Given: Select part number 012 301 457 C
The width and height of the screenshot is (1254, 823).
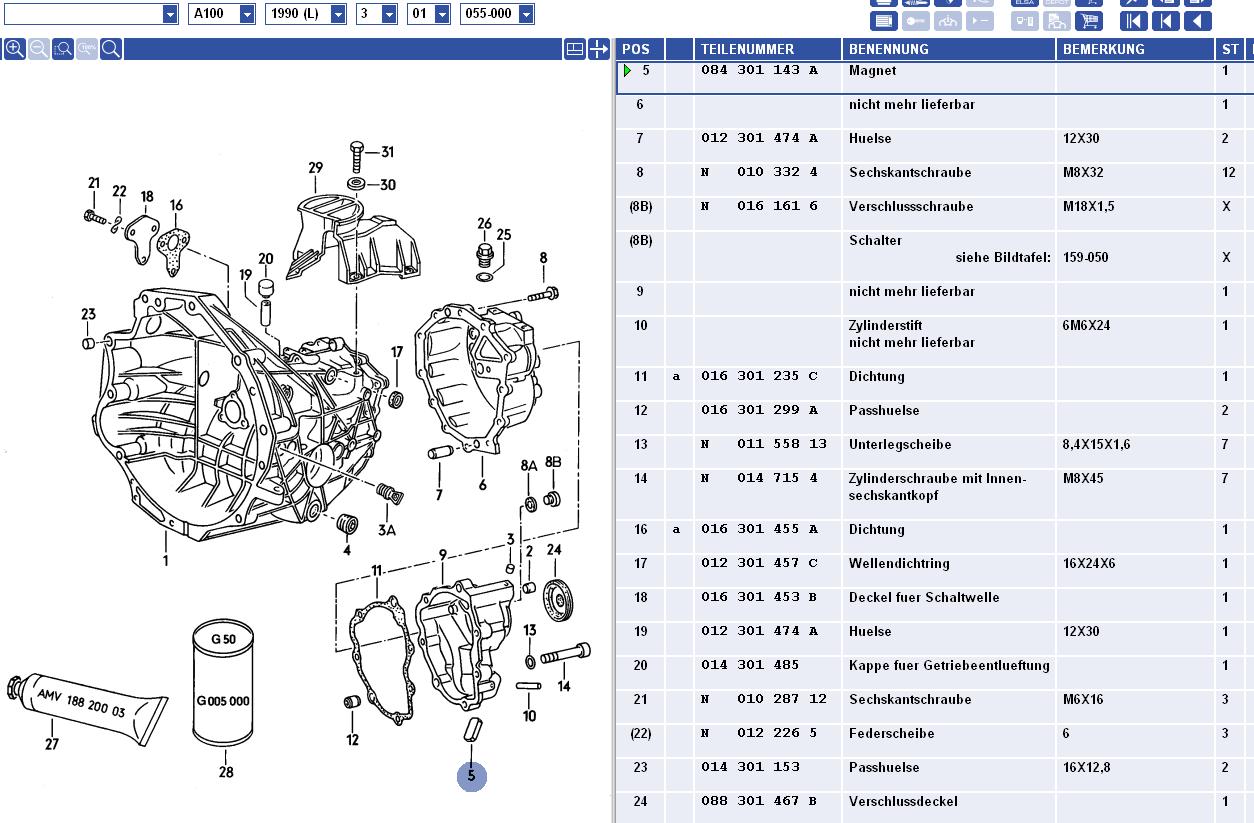Looking at the screenshot, I should [x=759, y=563].
